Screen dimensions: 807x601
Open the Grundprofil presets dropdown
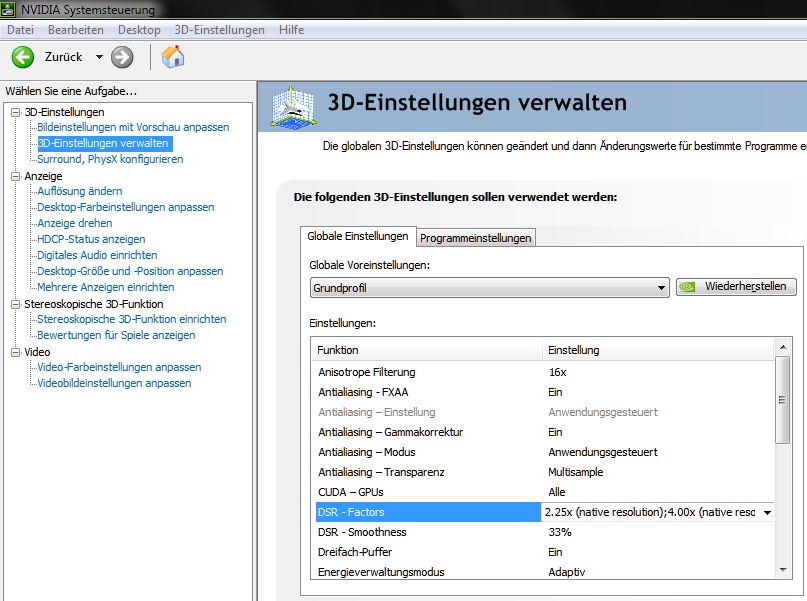point(489,288)
